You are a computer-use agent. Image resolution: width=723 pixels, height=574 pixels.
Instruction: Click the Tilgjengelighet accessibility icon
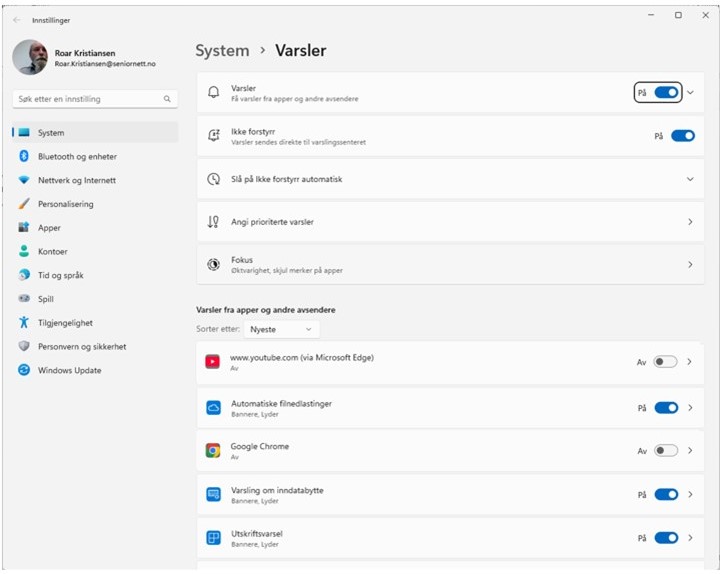click(24, 322)
